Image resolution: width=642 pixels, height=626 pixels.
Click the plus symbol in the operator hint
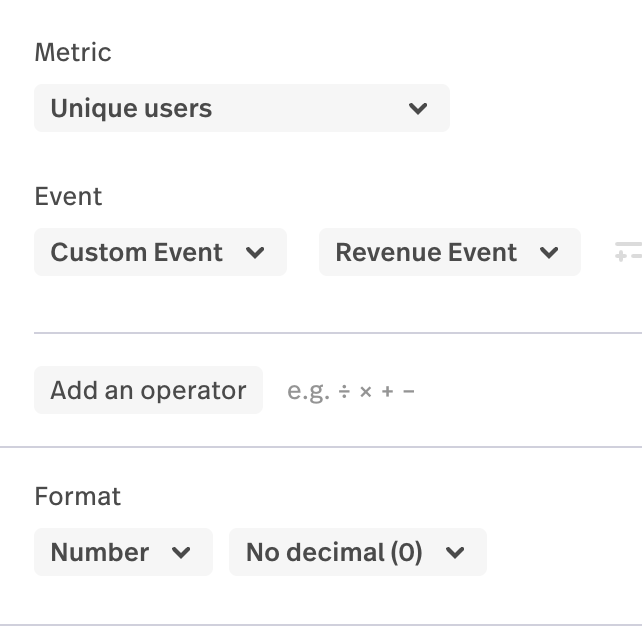[387, 391]
